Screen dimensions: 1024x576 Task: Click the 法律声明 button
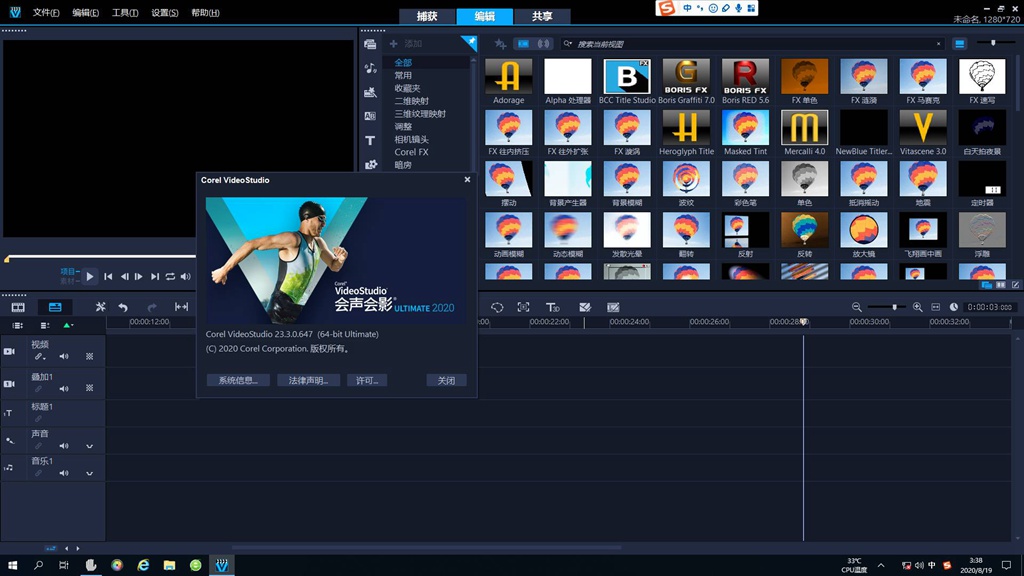click(x=308, y=380)
